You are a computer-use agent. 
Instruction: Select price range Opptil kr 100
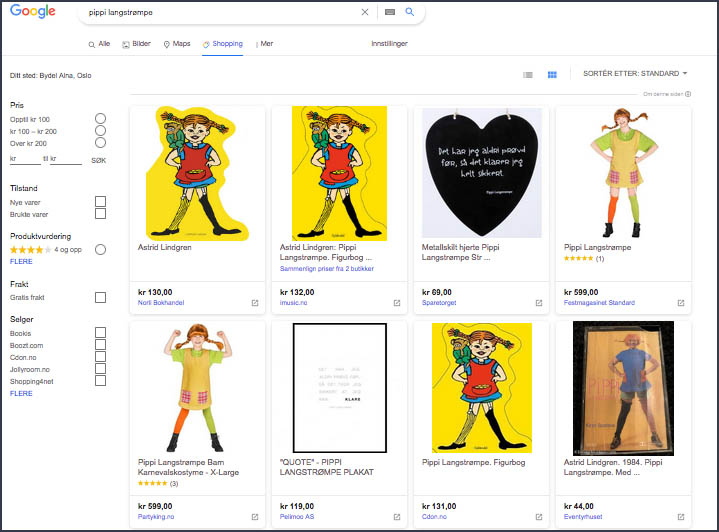tap(100, 119)
